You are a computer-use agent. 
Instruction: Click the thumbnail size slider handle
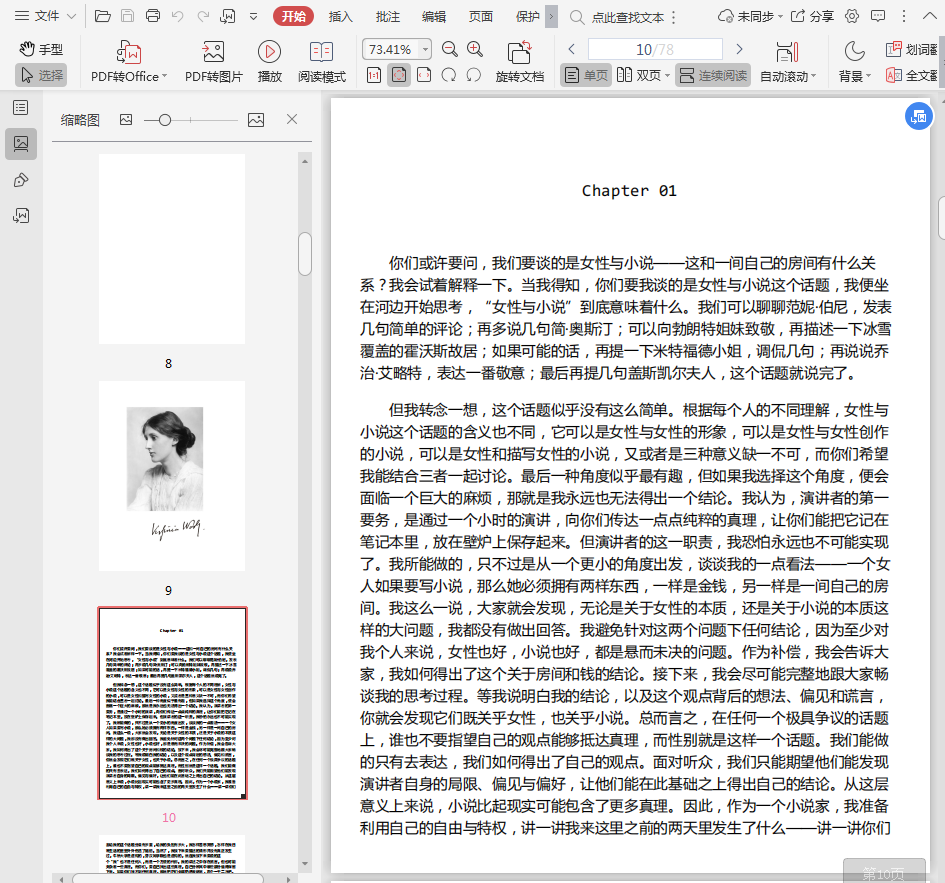165,120
